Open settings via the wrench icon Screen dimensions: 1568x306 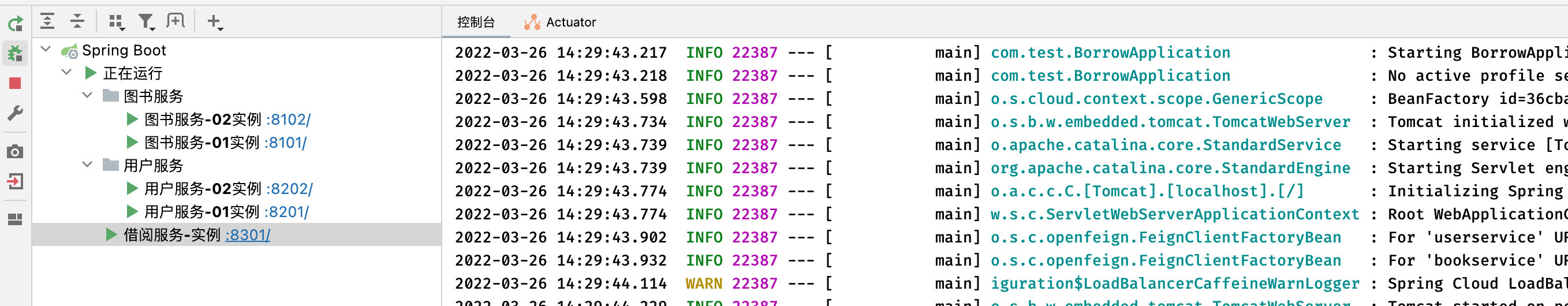point(15,113)
